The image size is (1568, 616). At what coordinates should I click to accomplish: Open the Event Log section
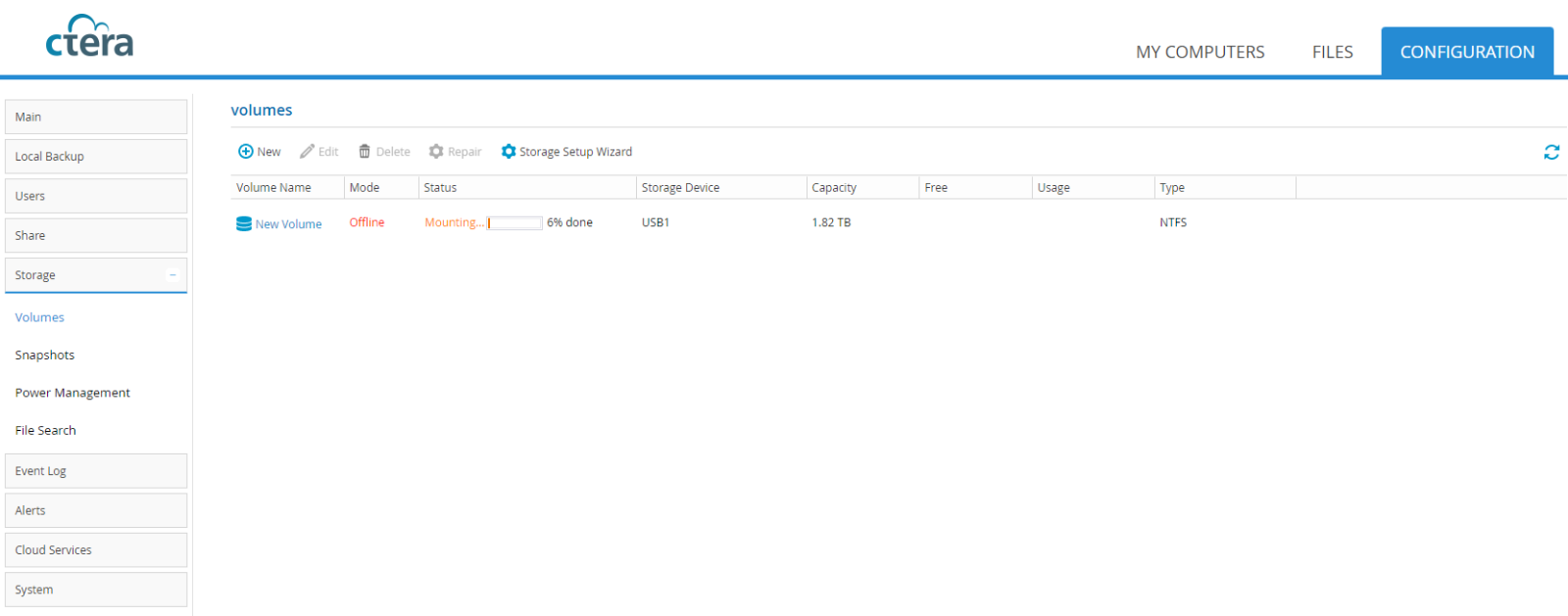[x=96, y=471]
